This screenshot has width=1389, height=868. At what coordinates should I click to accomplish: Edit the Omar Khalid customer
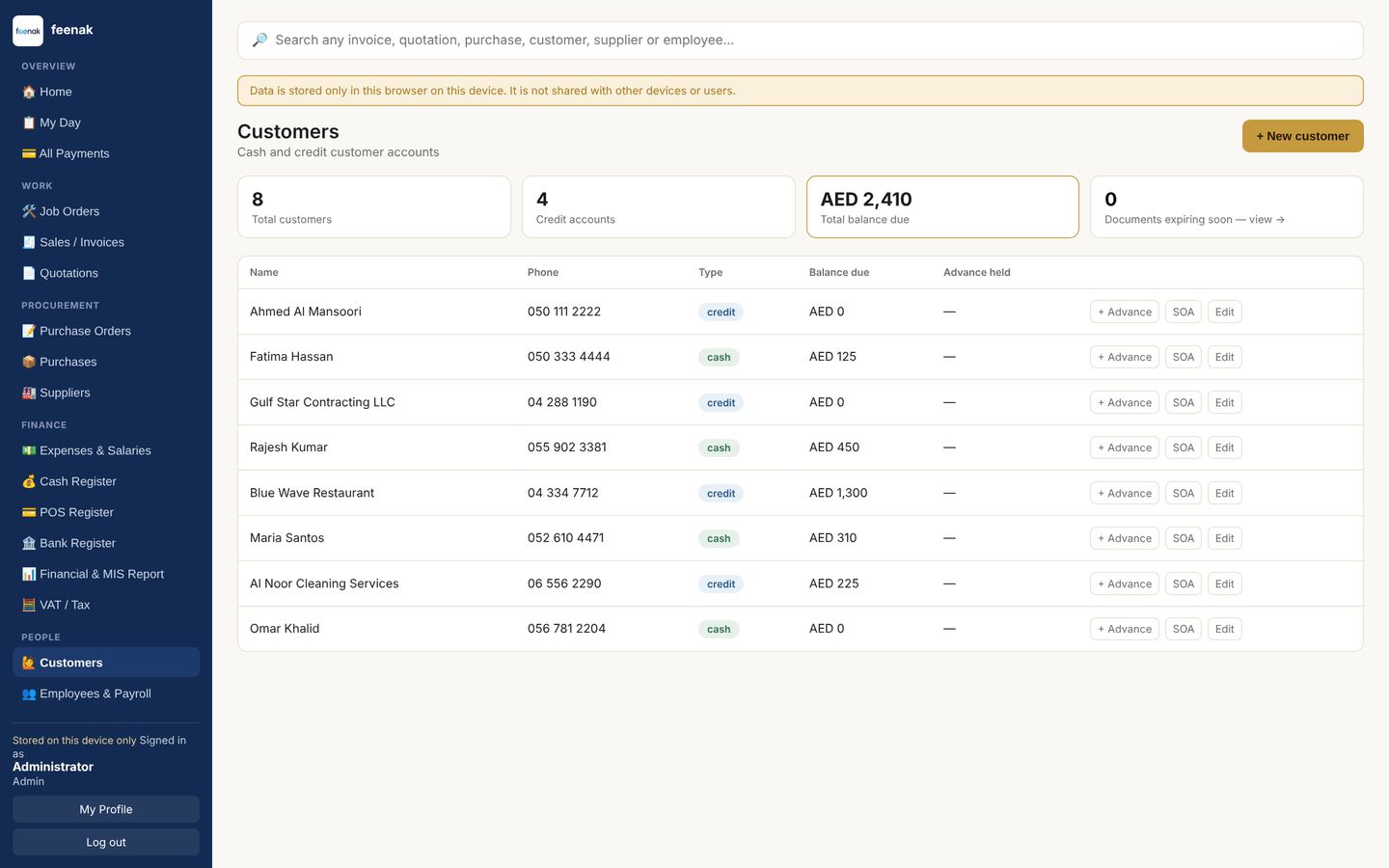point(1225,629)
